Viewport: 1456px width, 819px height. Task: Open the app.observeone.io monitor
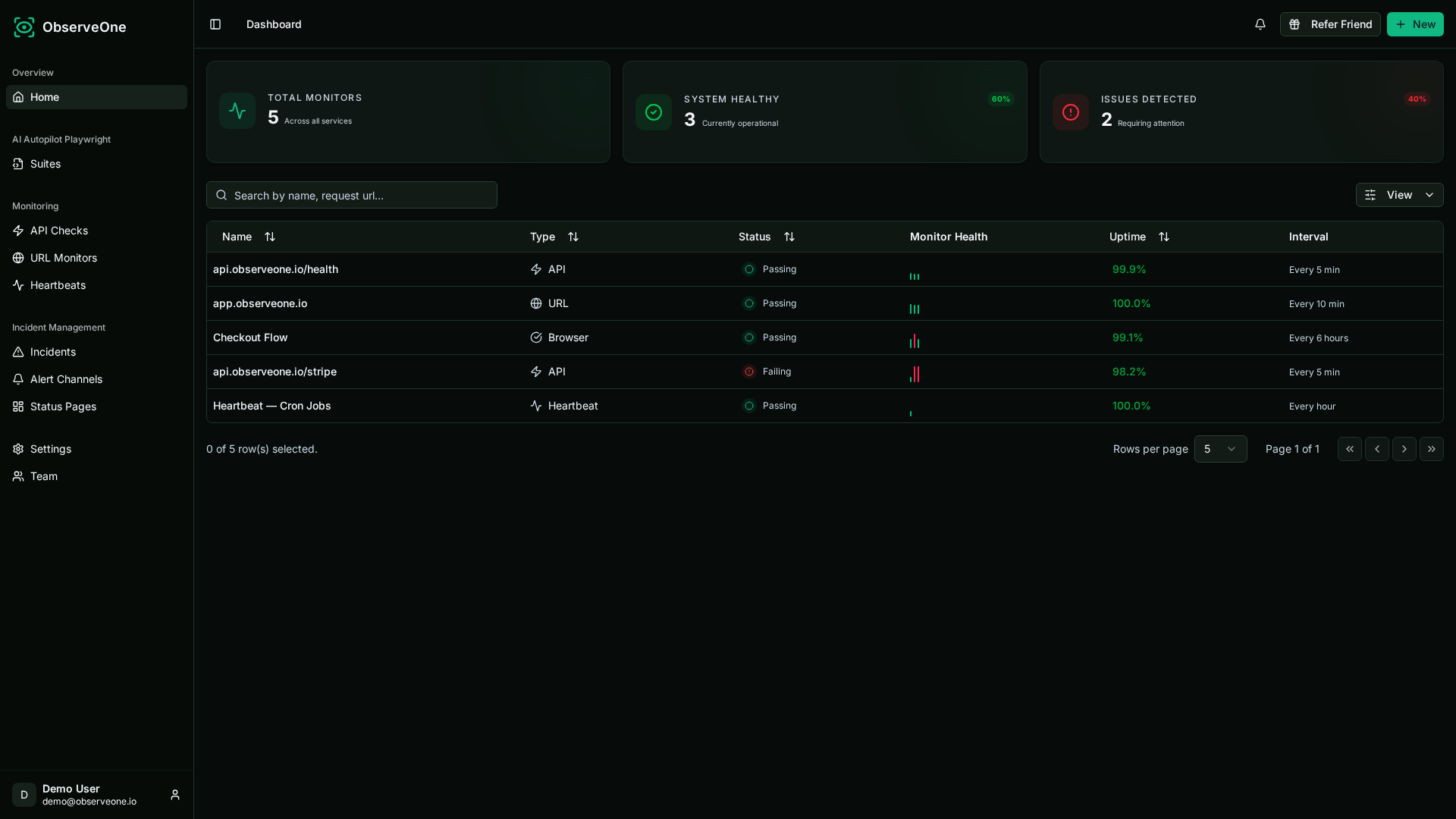260,303
